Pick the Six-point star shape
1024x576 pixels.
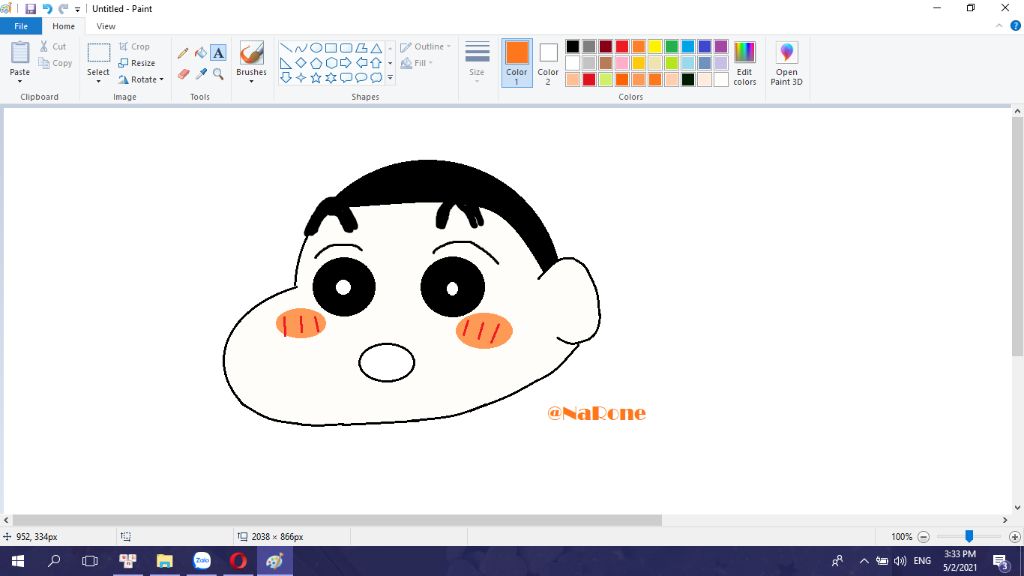[331, 78]
